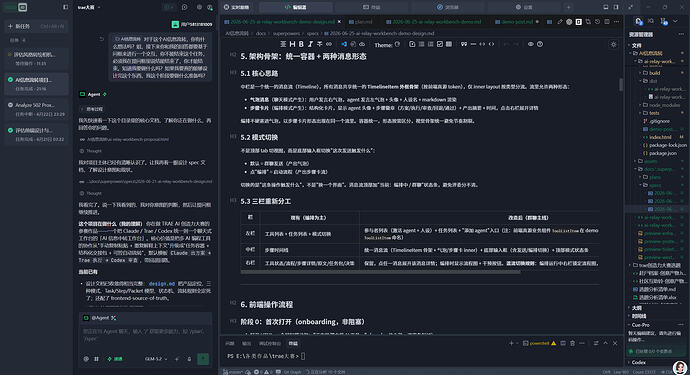The height and width of the screenshot is (375, 690).
Task: Collapse the 5.3 三栏重新分工 heading marker
Action: [233, 201]
